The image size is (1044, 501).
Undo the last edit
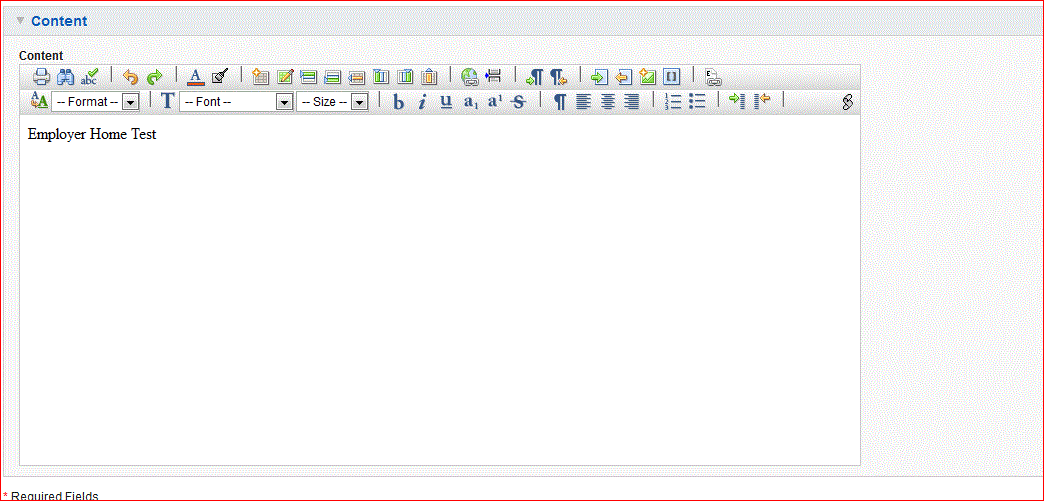coord(130,77)
